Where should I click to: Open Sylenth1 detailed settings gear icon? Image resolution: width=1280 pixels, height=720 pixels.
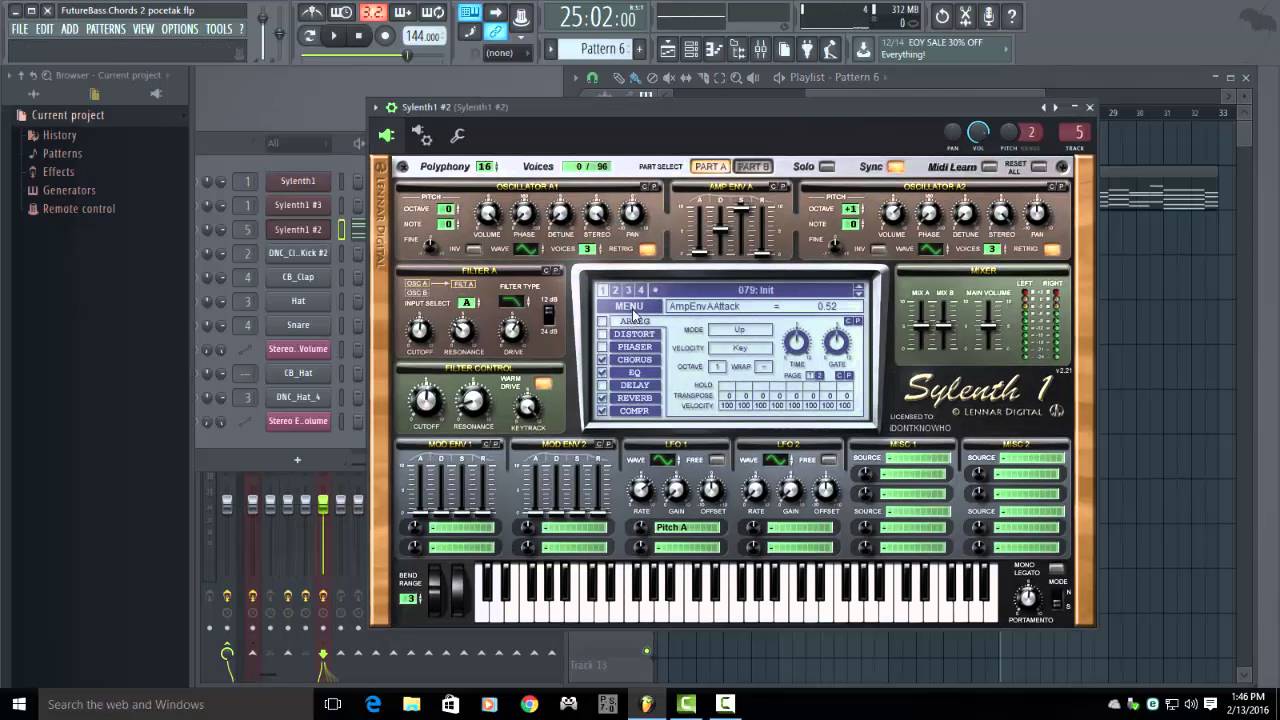tap(422, 136)
